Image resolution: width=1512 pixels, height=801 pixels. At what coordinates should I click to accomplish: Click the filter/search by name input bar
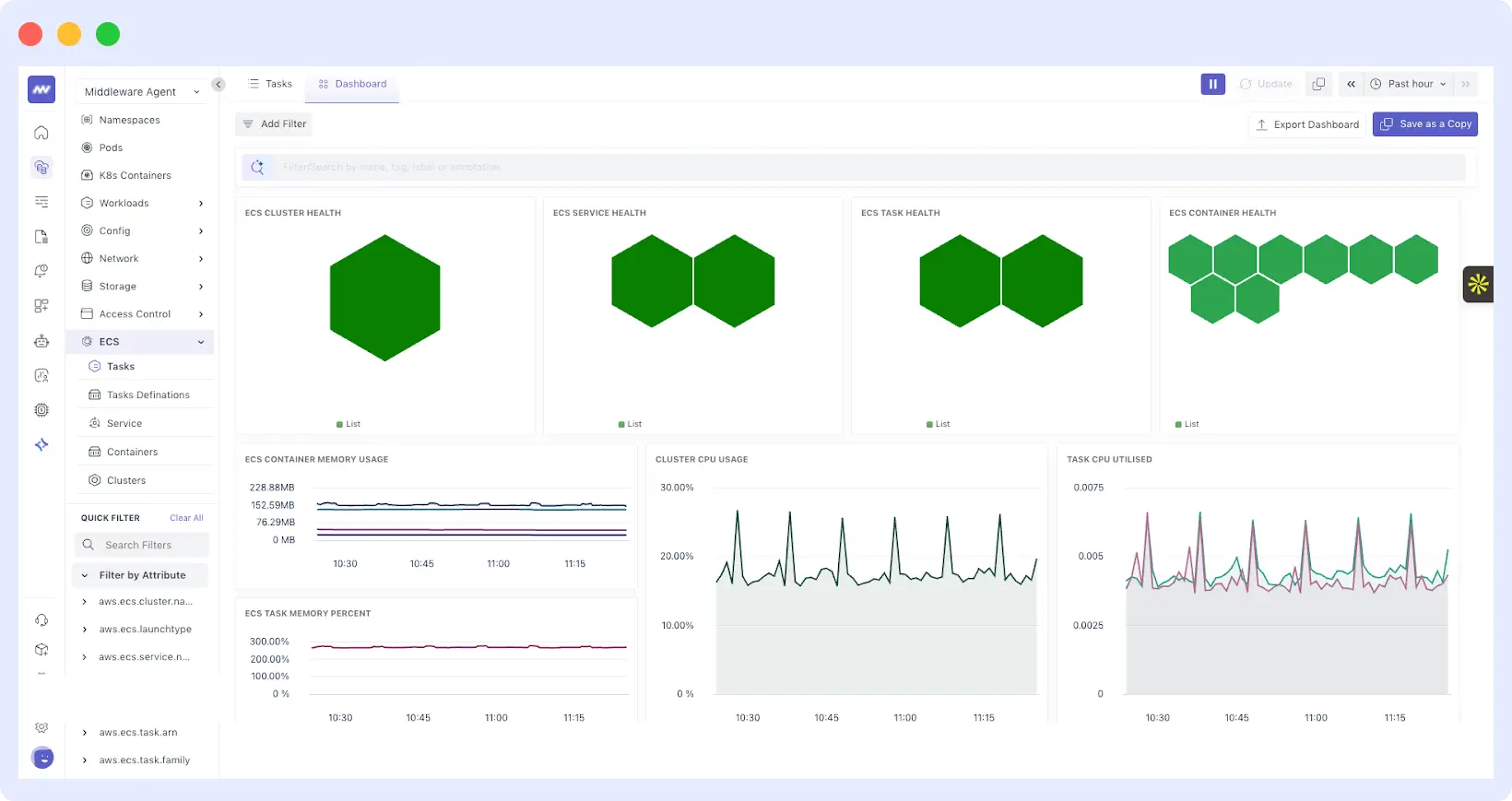pyautogui.click(x=853, y=167)
